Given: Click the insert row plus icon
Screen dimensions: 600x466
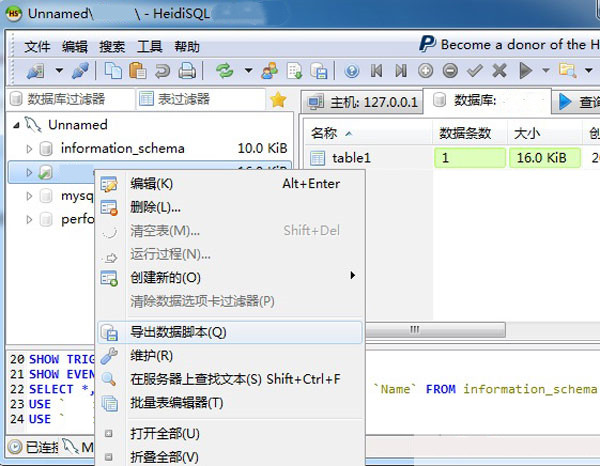Looking at the screenshot, I should click(426, 71).
